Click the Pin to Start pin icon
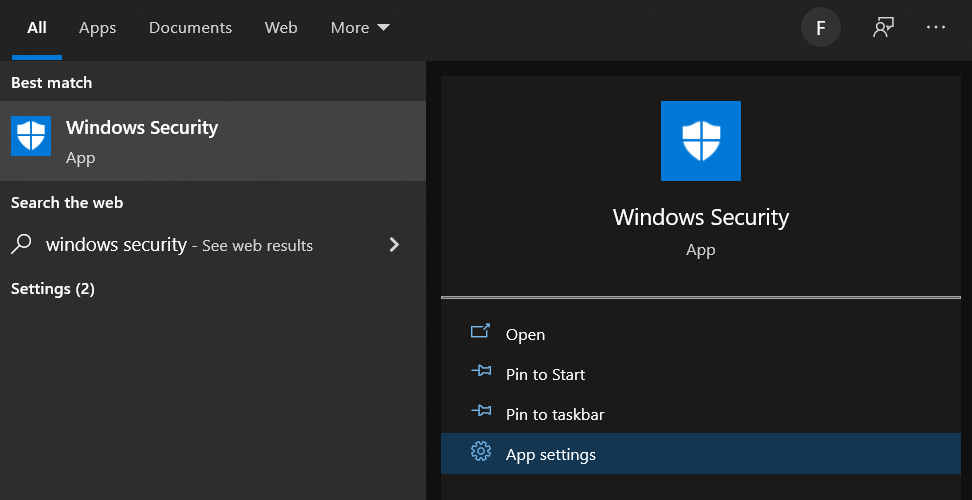972x500 pixels. click(480, 373)
